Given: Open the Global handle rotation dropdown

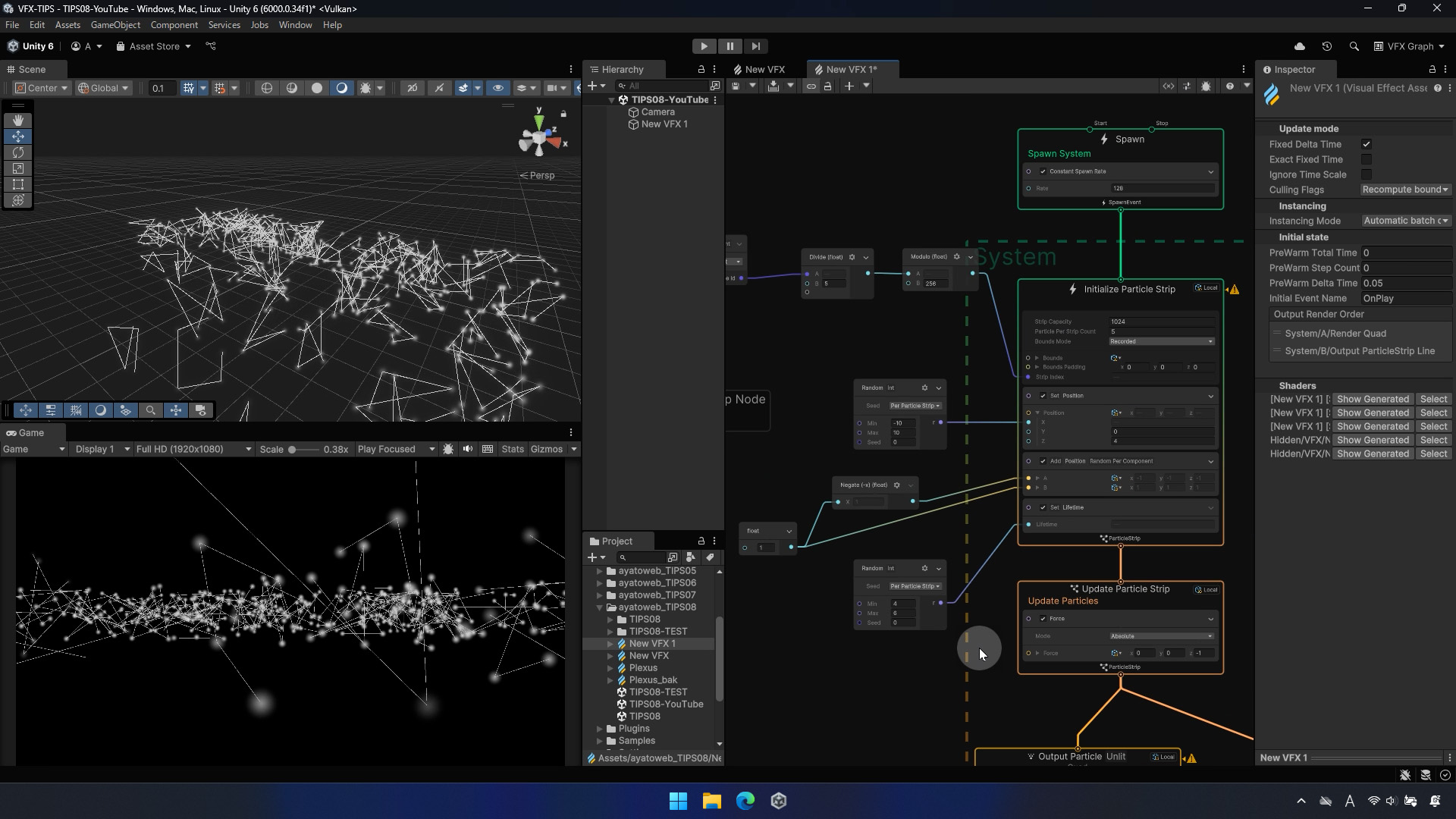Looking at the screenshot, I should (104, 88).
